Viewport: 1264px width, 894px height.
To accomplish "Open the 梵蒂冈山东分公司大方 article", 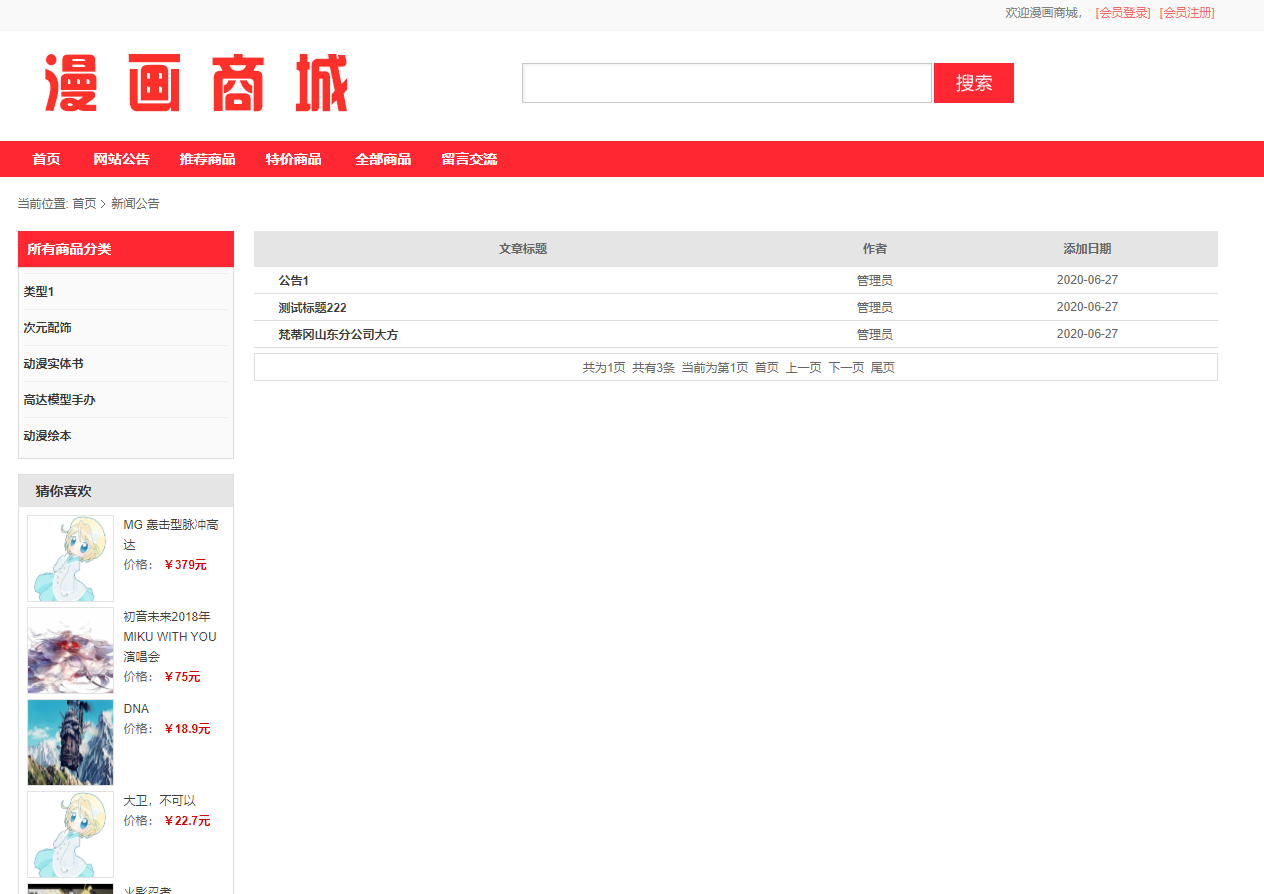I will 338,335.
